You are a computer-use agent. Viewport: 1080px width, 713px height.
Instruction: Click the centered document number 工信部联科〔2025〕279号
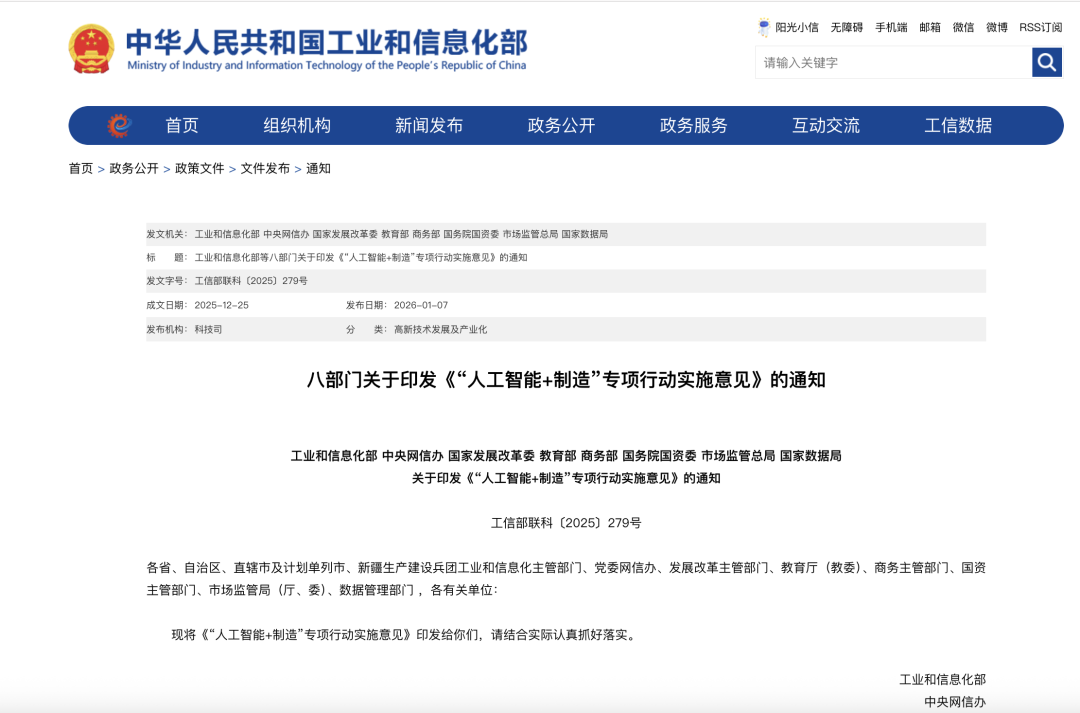[x=566, y=523]
